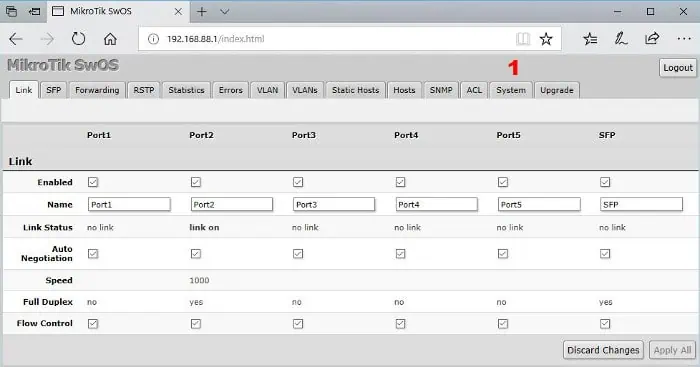
Task: Disable Port4 Enabled checkbox
Action: coord(400,182)
